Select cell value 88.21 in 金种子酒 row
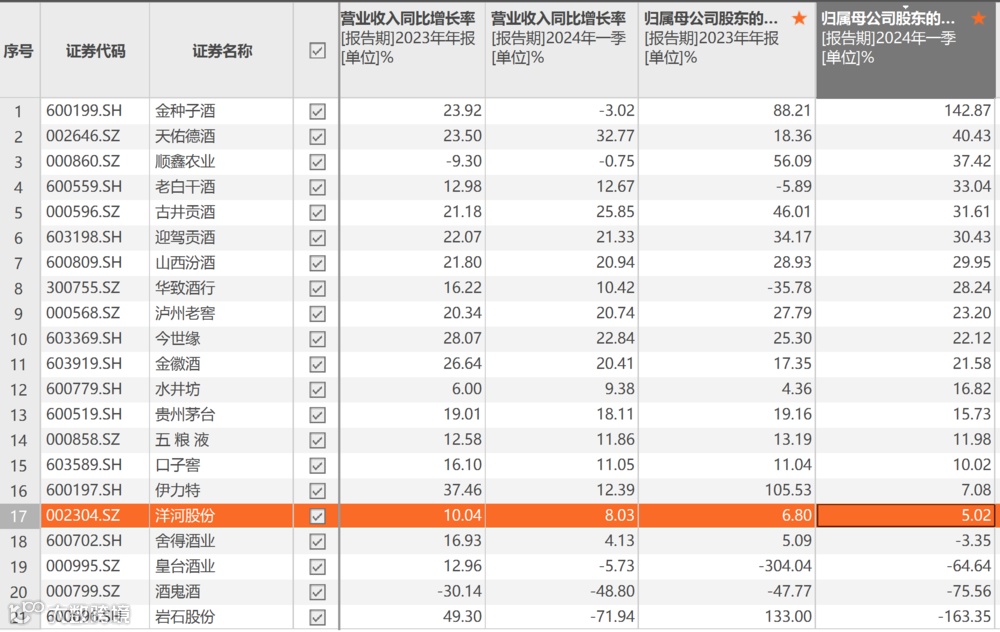 (x=792, y=110)
